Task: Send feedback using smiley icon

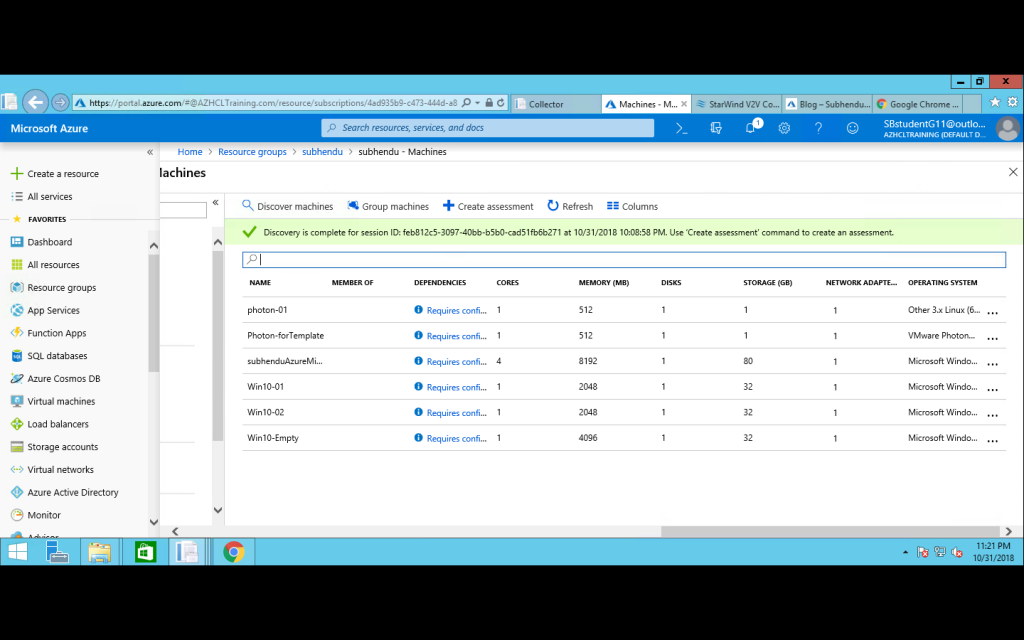Action: (852, 129)
